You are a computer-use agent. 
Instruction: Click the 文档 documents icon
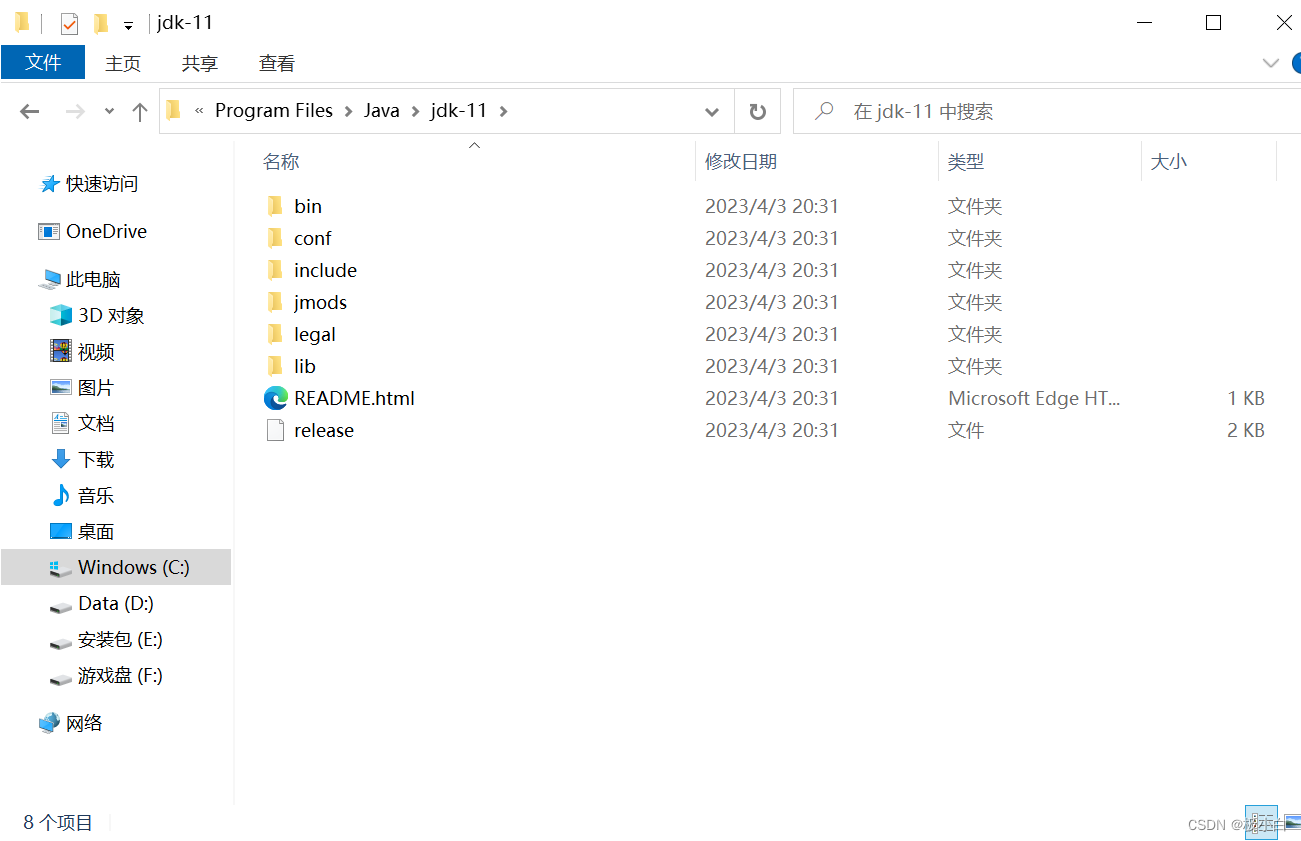tap(61, 423)
